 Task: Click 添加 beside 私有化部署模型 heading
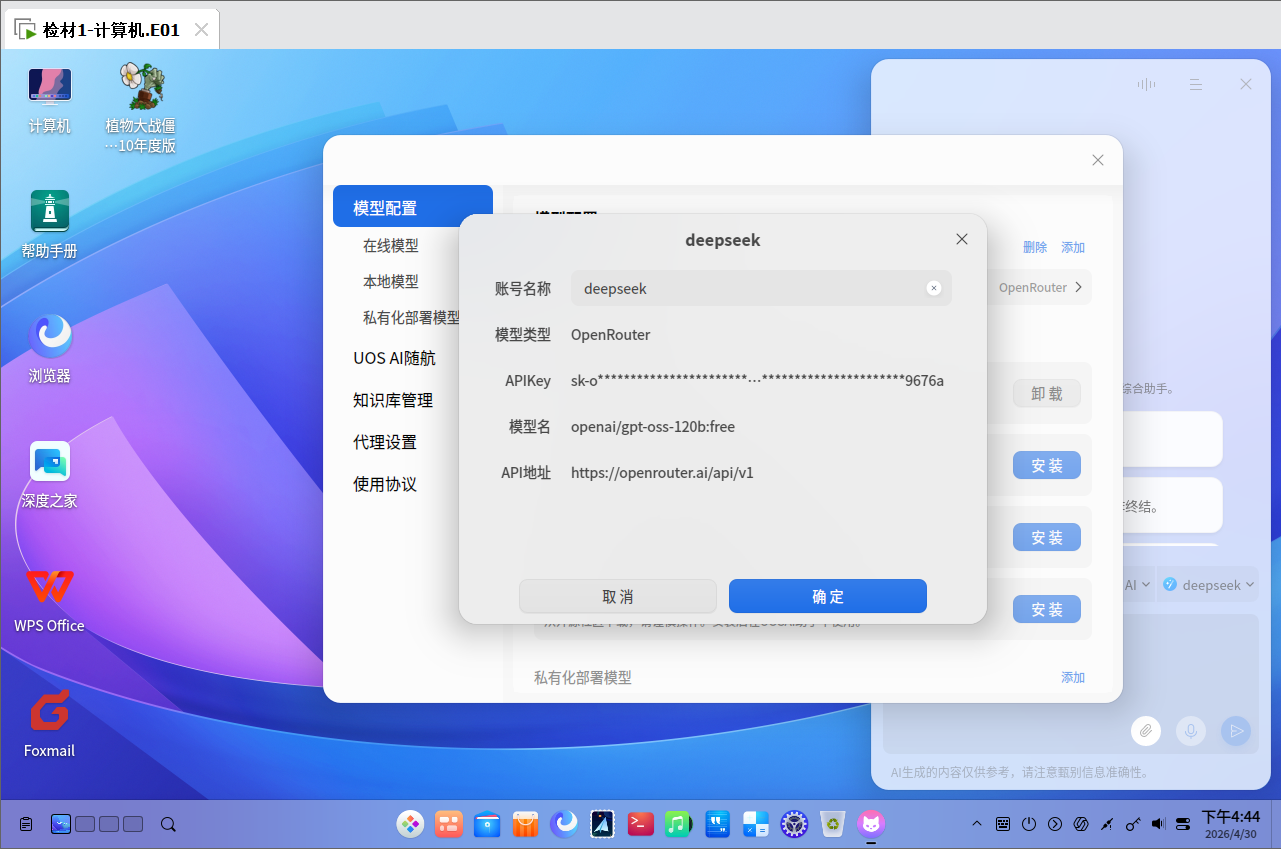coord(1073,677)
